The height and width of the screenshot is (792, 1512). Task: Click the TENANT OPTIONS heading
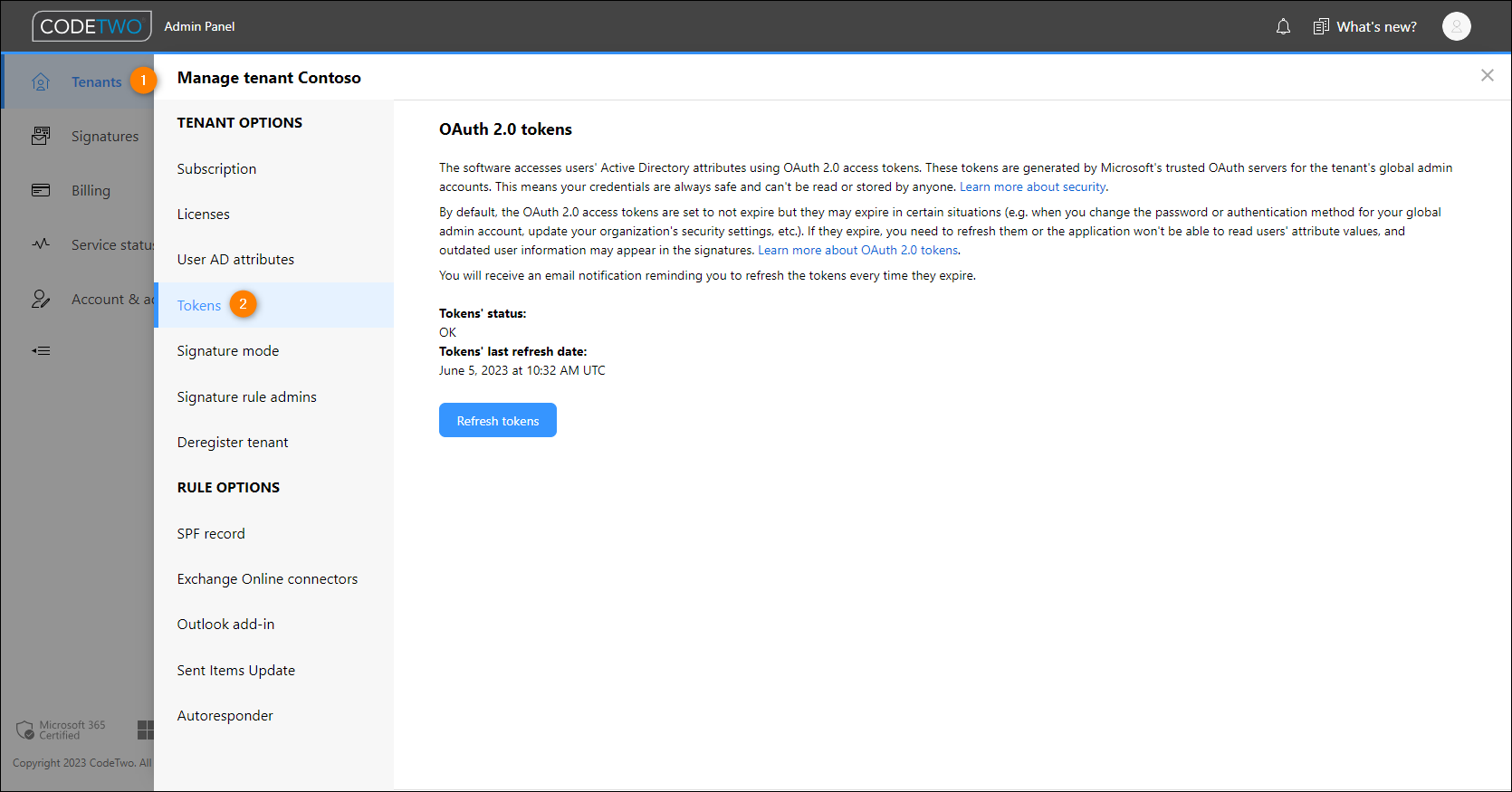click(240, 122)
